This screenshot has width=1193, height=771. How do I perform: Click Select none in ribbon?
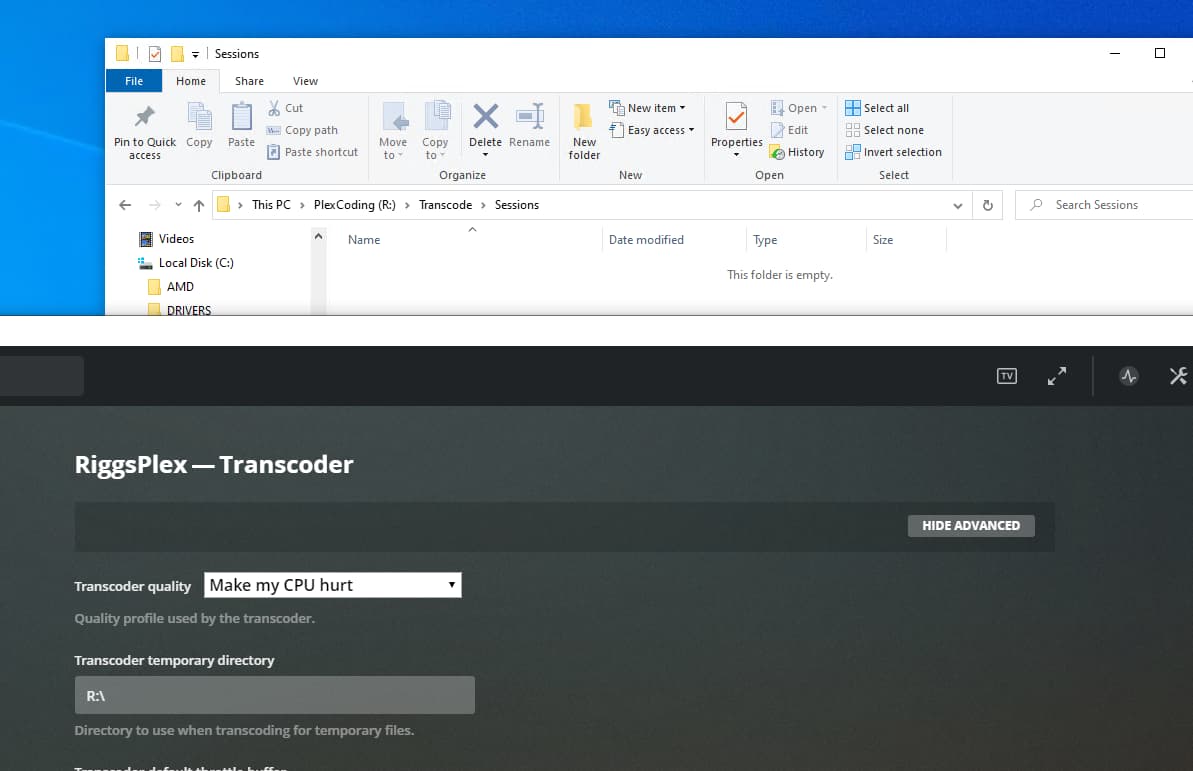(884, 130)
